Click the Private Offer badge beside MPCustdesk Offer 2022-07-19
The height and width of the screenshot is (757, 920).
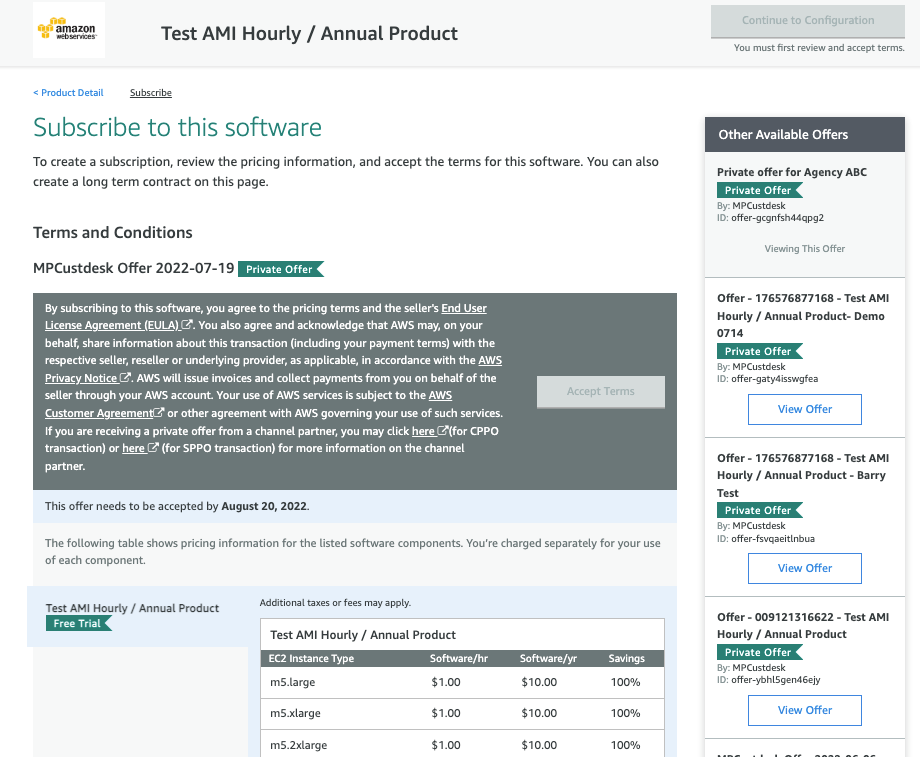(281, 269)
